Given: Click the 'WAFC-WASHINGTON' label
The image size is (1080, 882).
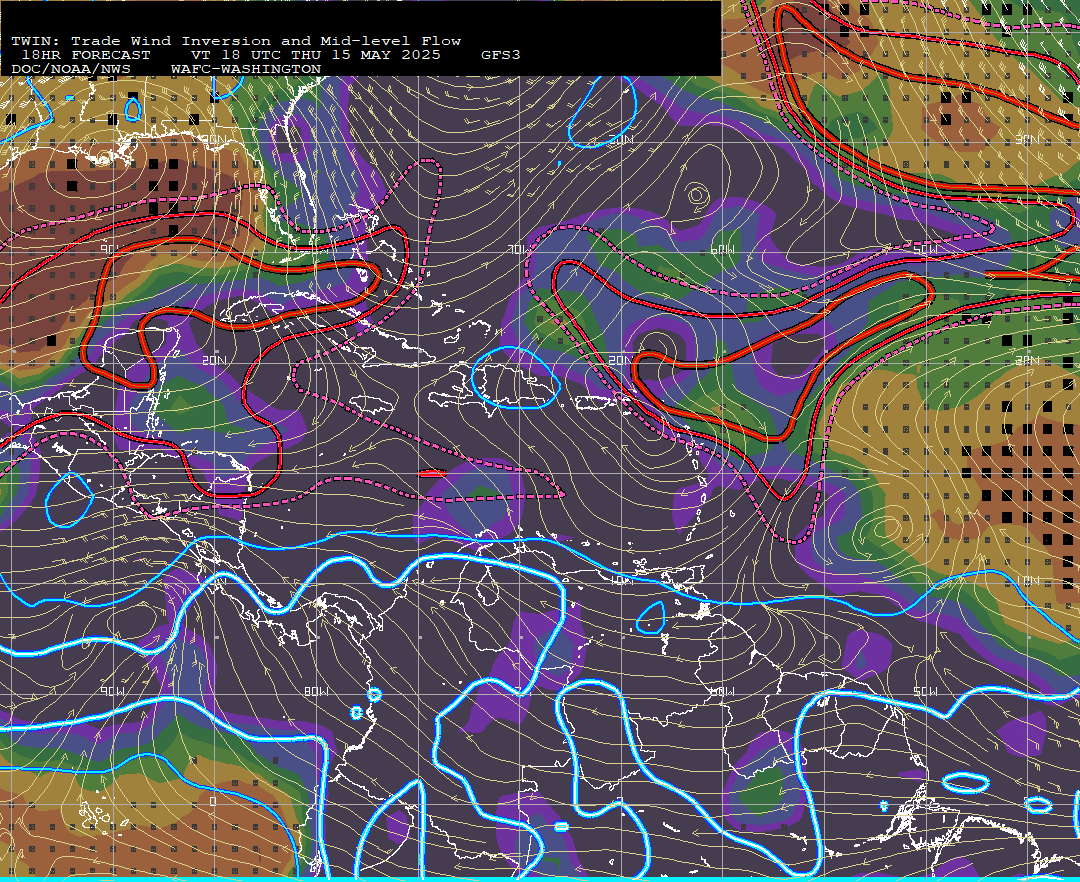Looking at the screenshot, I should click(246, 70).
